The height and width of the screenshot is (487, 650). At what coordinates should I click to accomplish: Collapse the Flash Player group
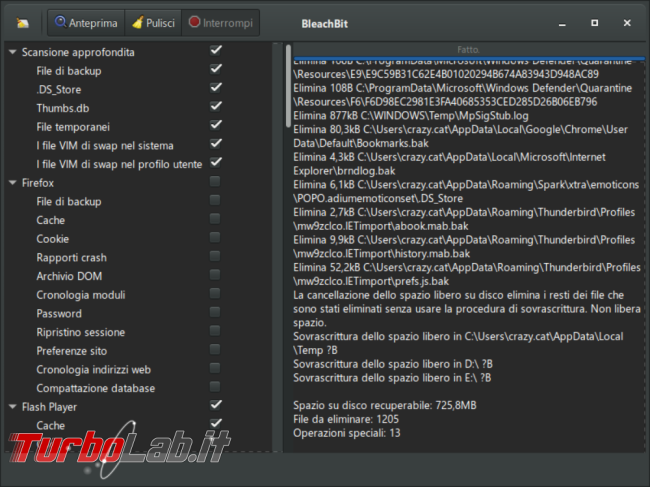pos(12,407)
